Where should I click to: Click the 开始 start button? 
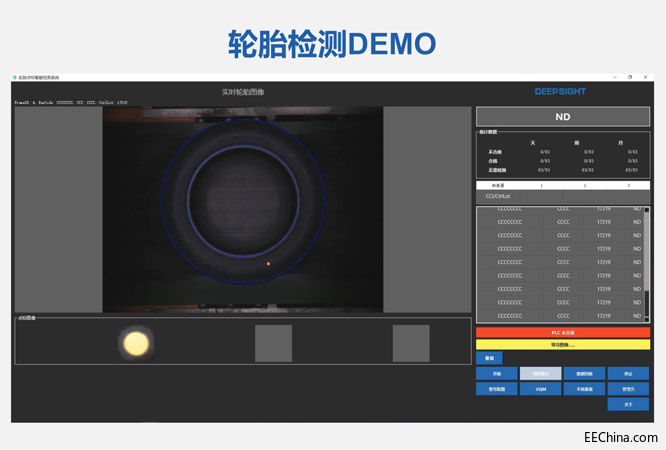pyautogui.click(x=497, y=374)
